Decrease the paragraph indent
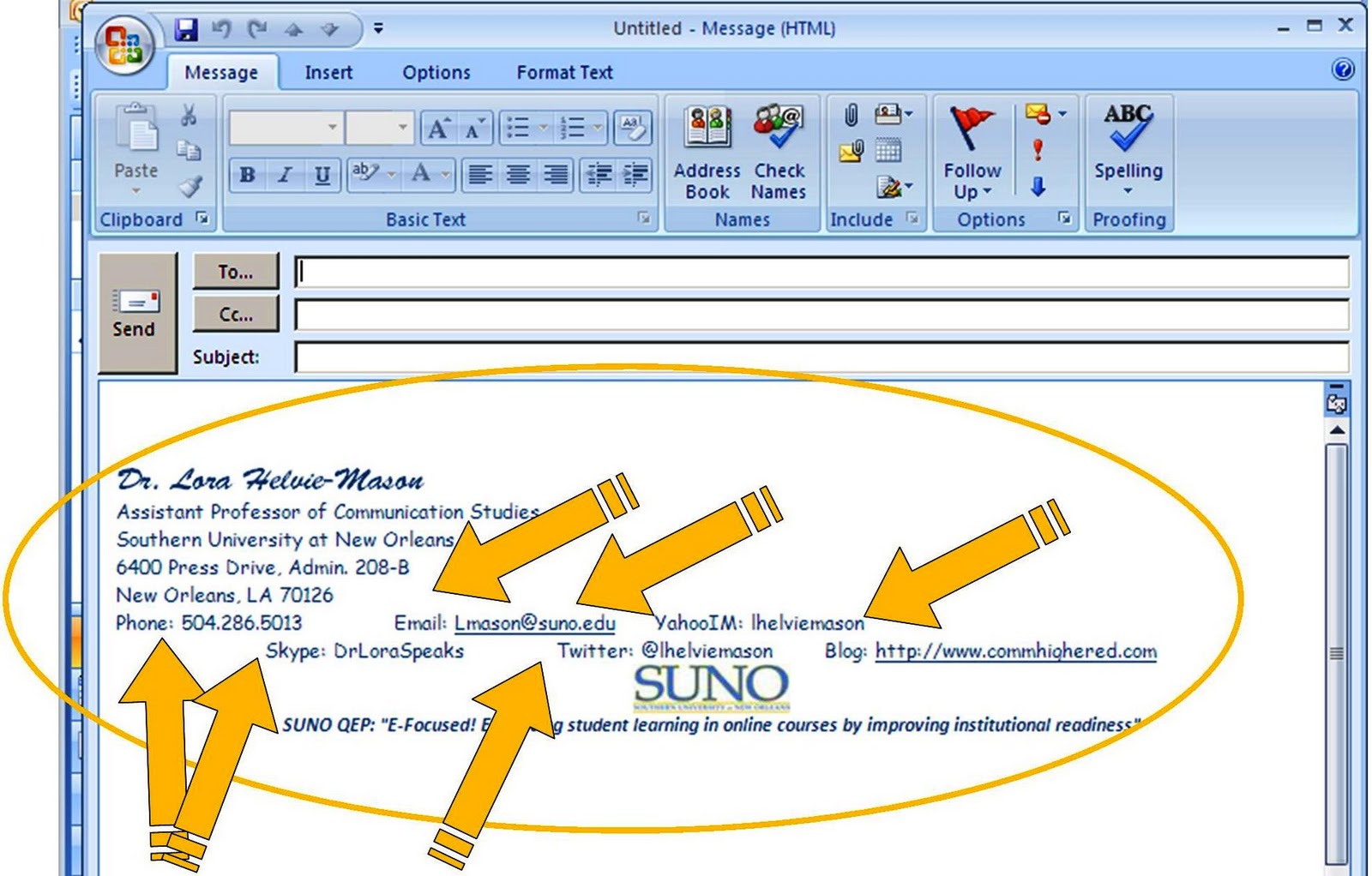The width and height of the screenshot is (1372, 876). [598, 175]
